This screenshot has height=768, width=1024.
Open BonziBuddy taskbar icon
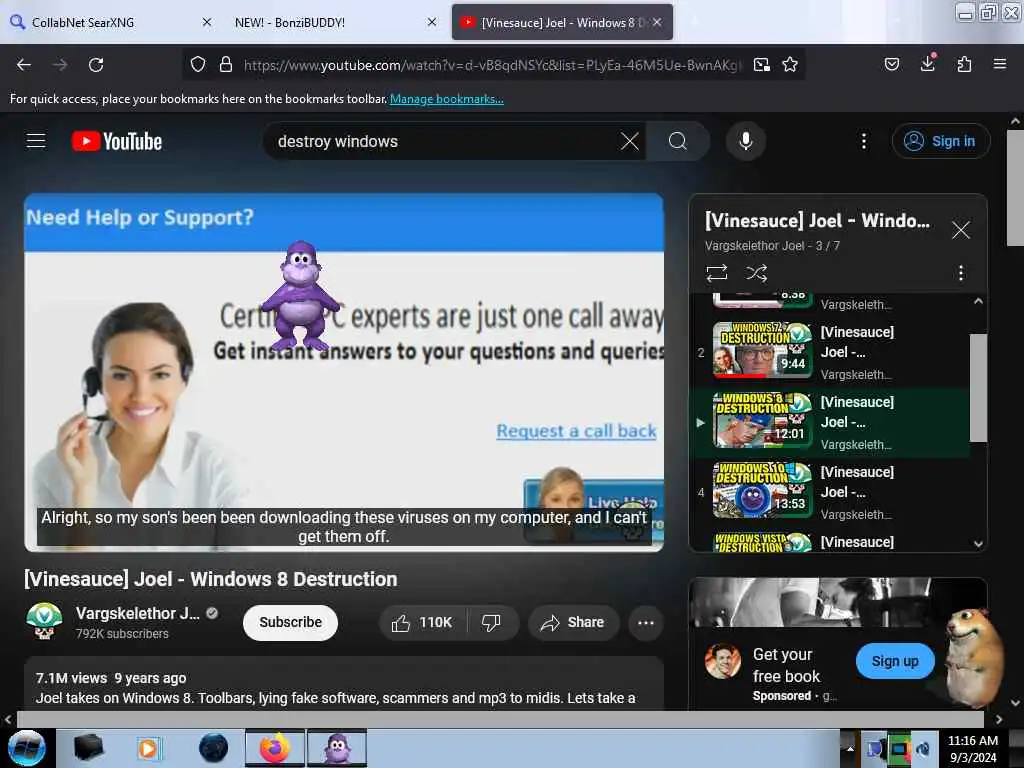coord(337,748)
